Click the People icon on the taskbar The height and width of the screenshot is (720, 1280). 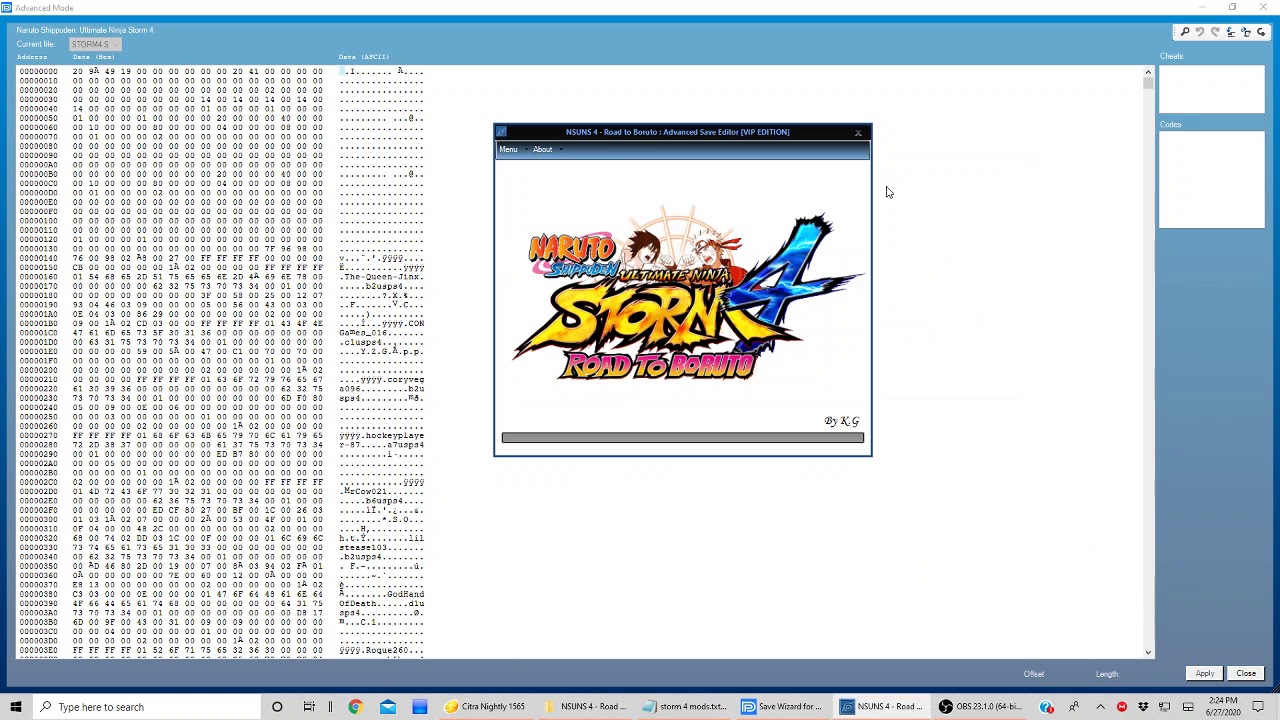(1073, 707)
